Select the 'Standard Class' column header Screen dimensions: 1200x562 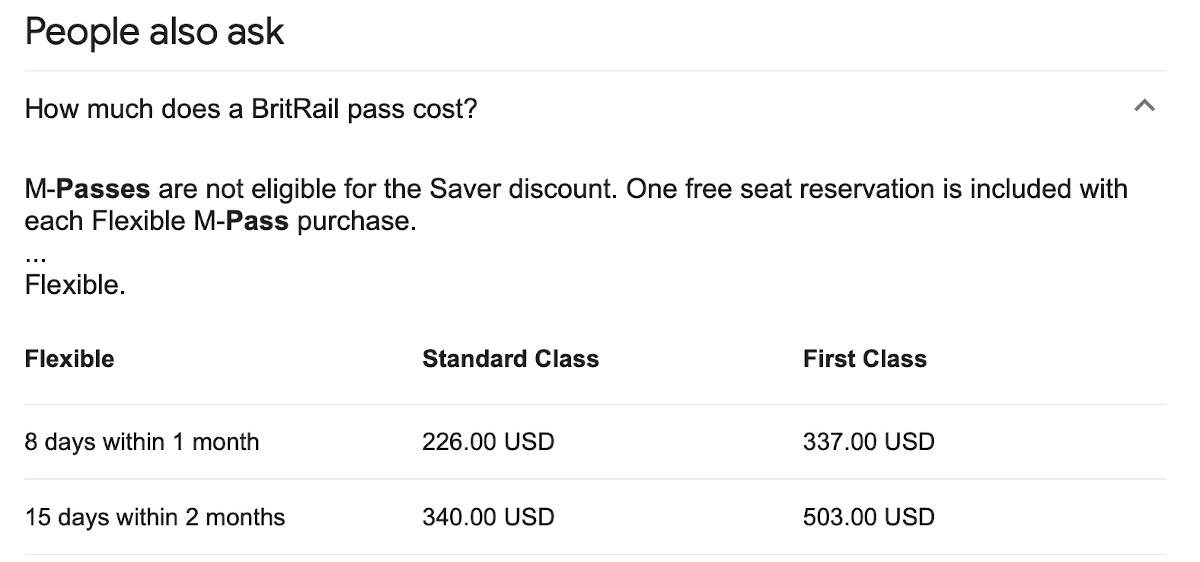click(510, 359)
